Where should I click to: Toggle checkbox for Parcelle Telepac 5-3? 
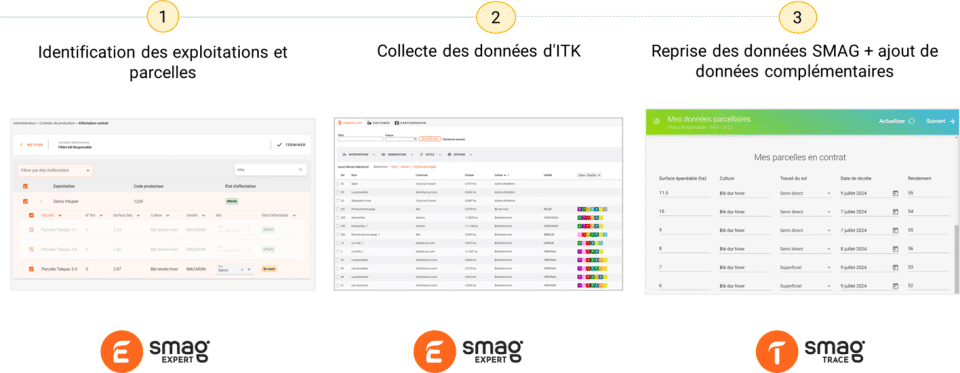click(31, 269)
